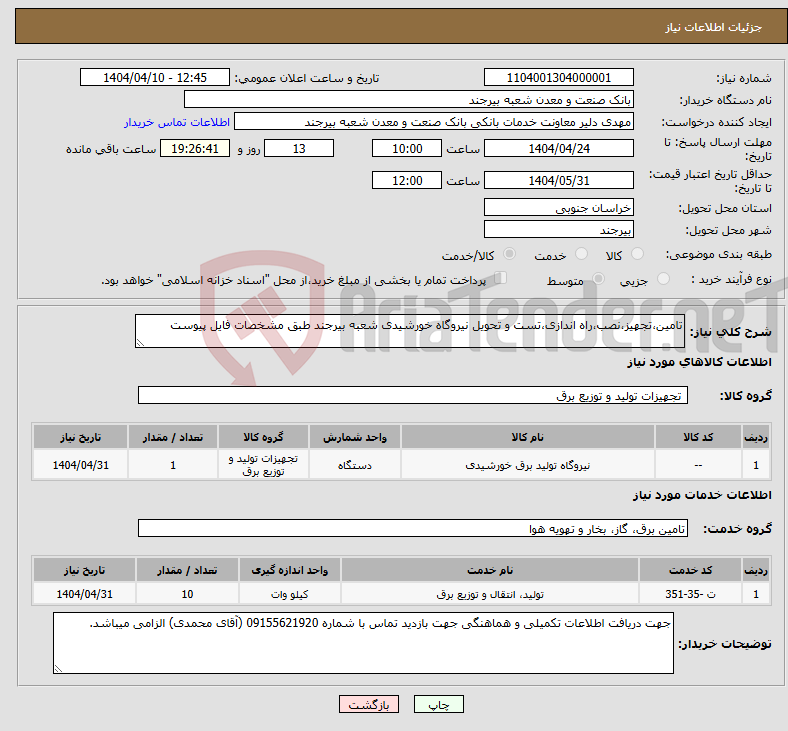Click the service cell تولید، انتقال و توزیع برق
788x731 pixels.
490,594
